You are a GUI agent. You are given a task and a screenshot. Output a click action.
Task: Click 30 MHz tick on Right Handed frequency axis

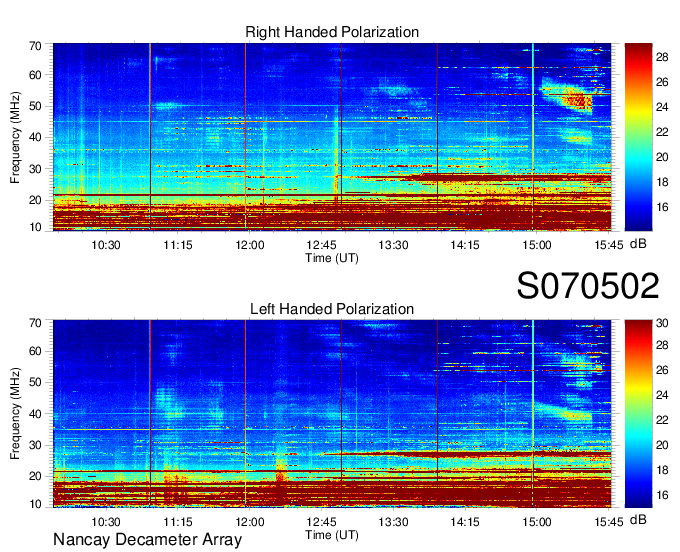point(35,169)
